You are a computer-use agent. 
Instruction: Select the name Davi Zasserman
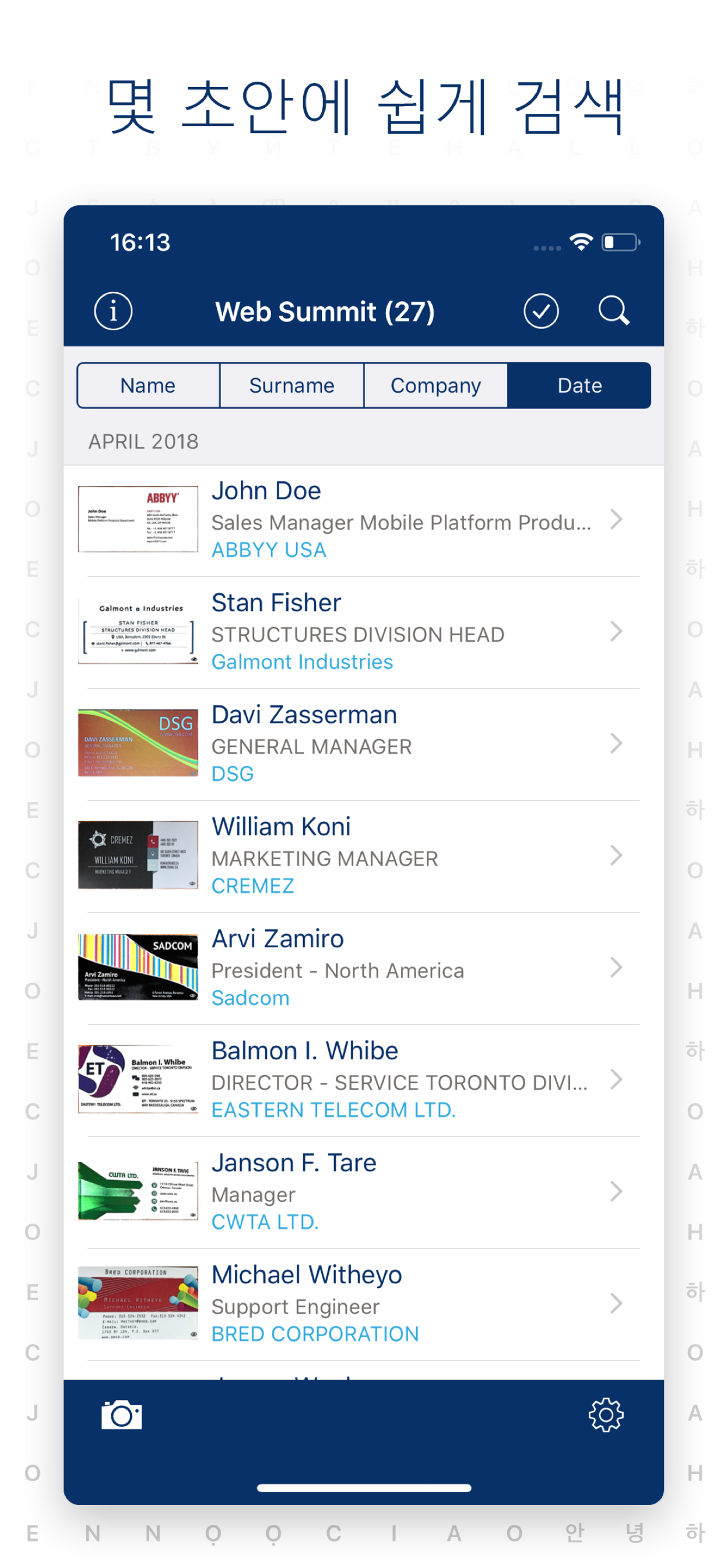pos(304,715)
